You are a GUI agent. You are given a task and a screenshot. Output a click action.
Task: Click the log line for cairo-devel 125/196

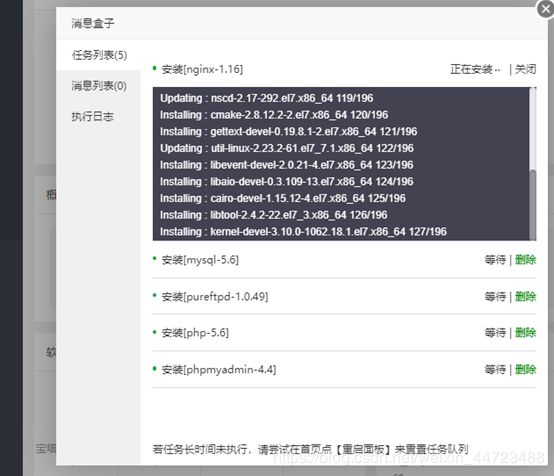(x=283, y=198)
